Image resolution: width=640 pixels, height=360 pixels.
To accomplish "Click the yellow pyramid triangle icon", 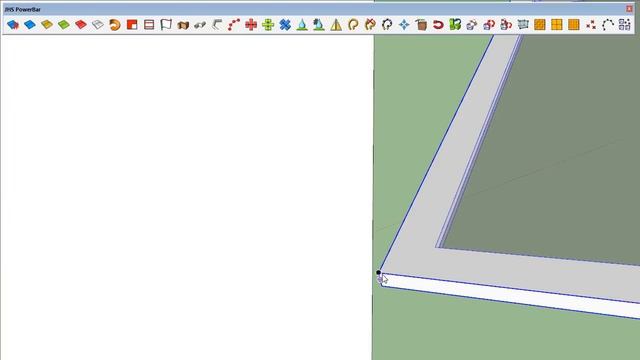I will click(336, 25).
